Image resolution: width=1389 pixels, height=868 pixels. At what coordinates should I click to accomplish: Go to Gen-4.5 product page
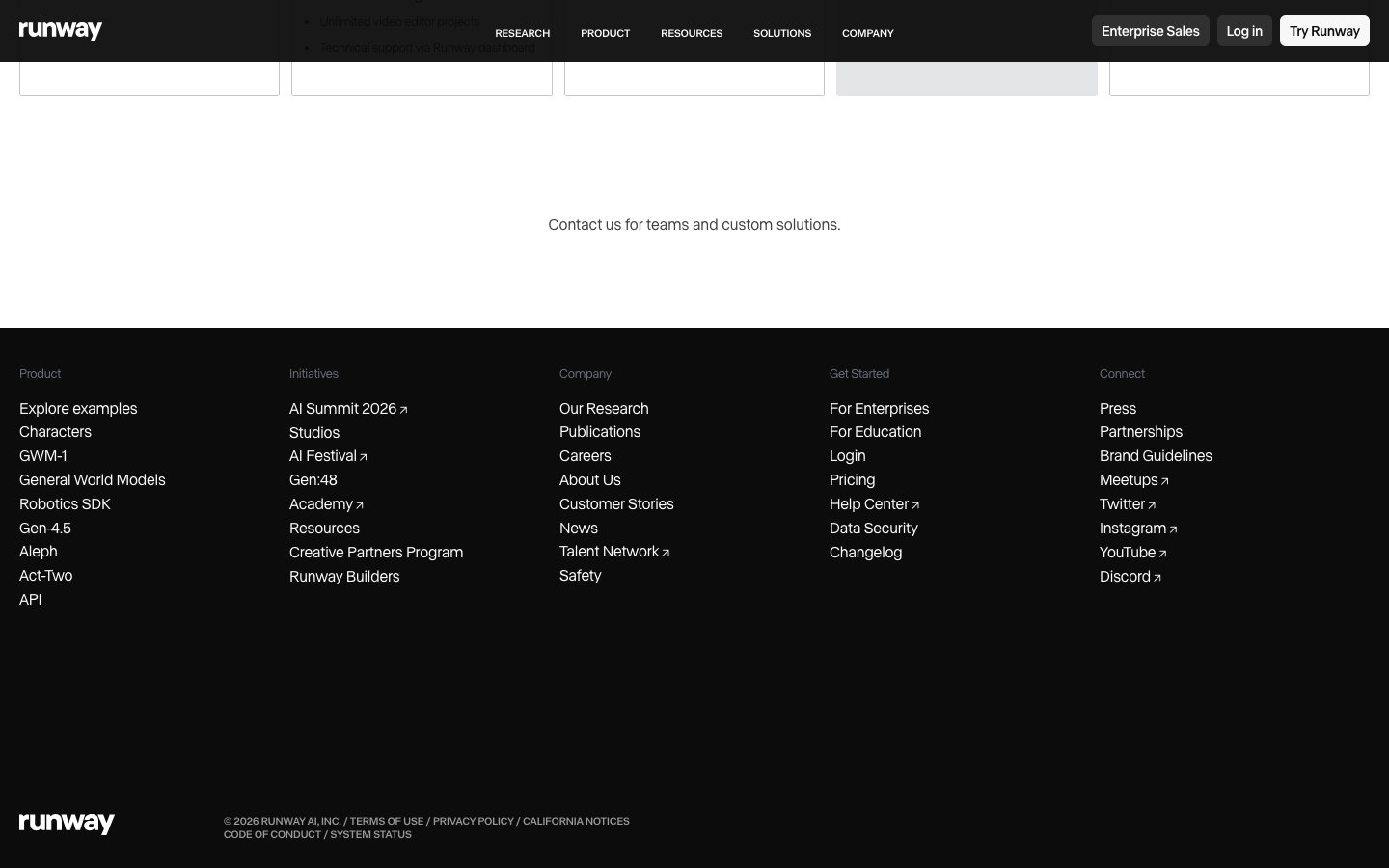coord(45,529)
